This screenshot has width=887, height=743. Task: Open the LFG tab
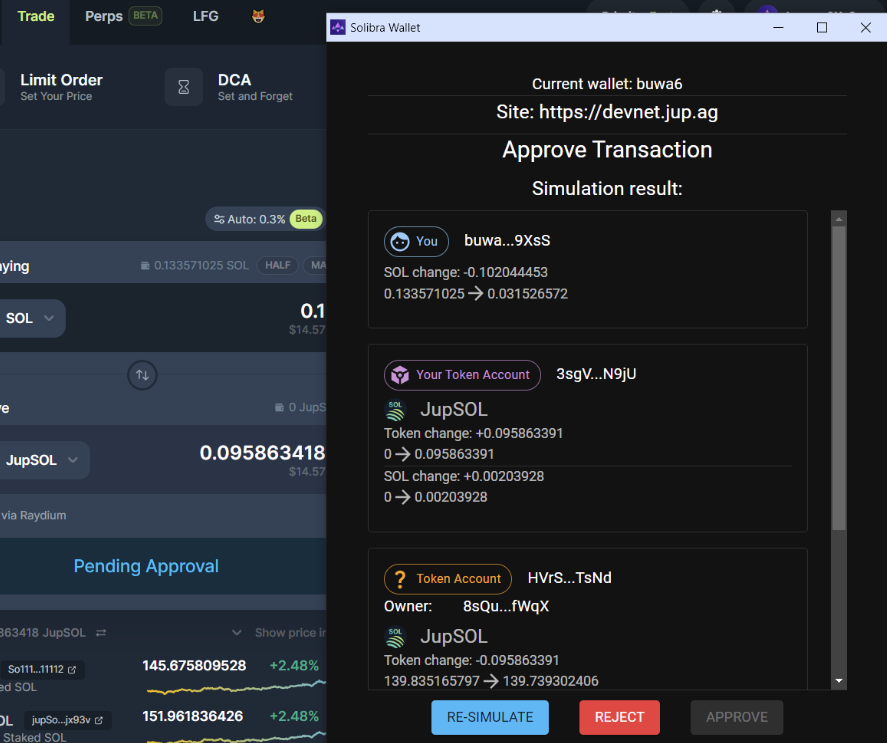click(x=205, y=16)
